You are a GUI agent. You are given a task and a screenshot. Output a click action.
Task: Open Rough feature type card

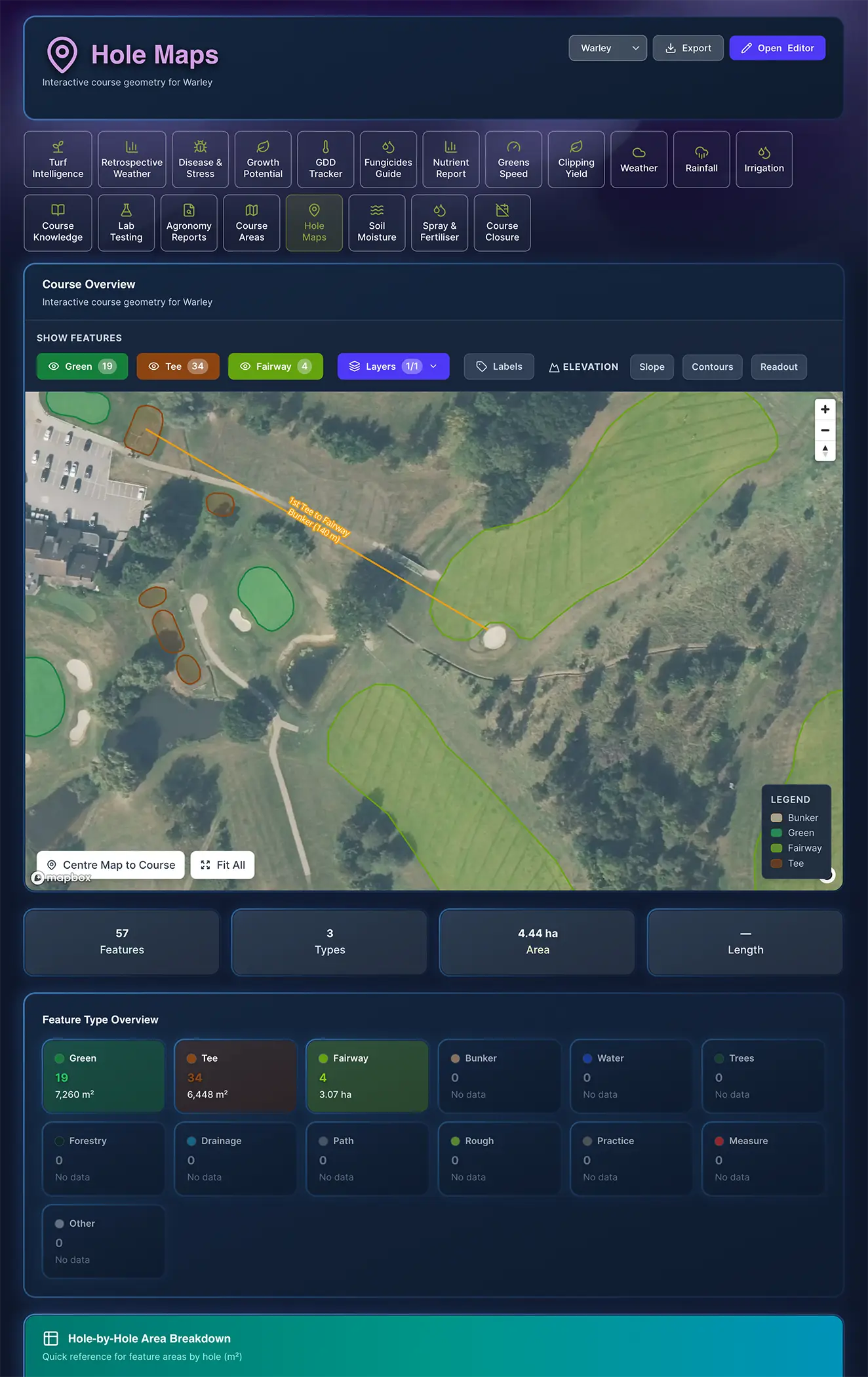click(500, 1159)
